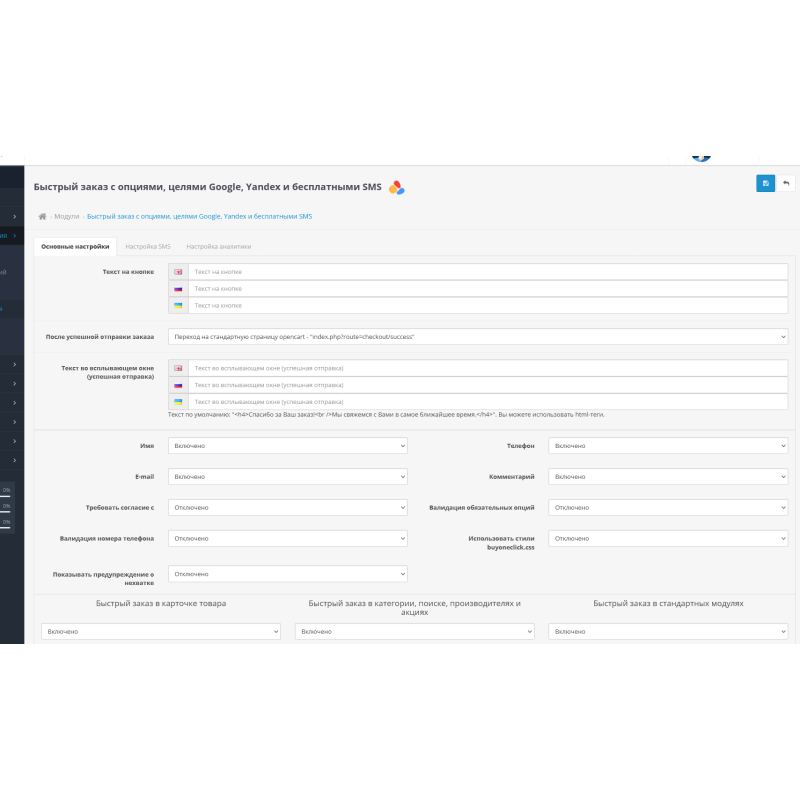The height and width of the screenshot is (800, 800).
Task: Switch to the «Настройка SMS» tab
Action: [149, 245]
